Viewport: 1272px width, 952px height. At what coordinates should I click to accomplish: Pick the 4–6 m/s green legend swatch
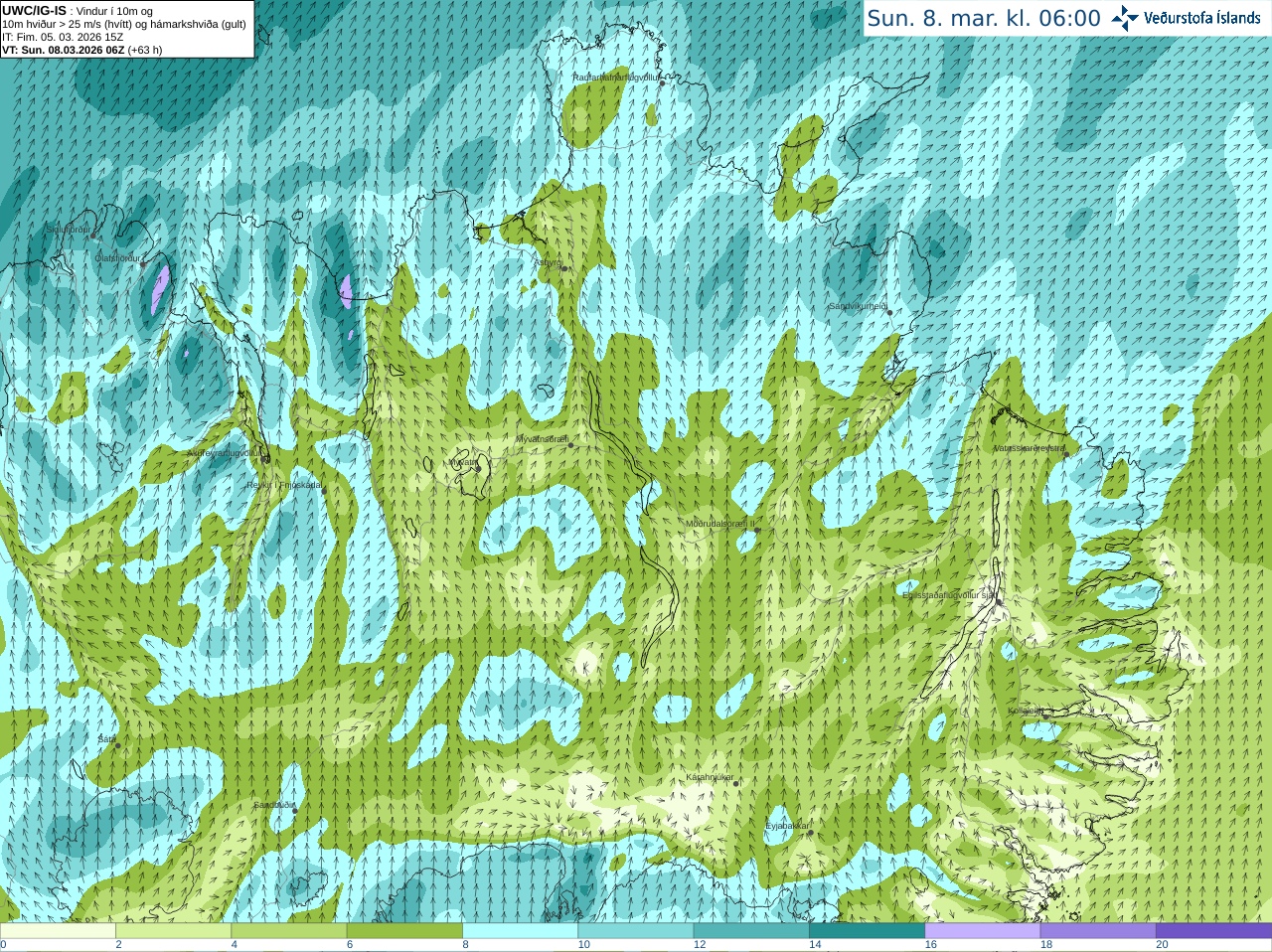pos(289,931)
